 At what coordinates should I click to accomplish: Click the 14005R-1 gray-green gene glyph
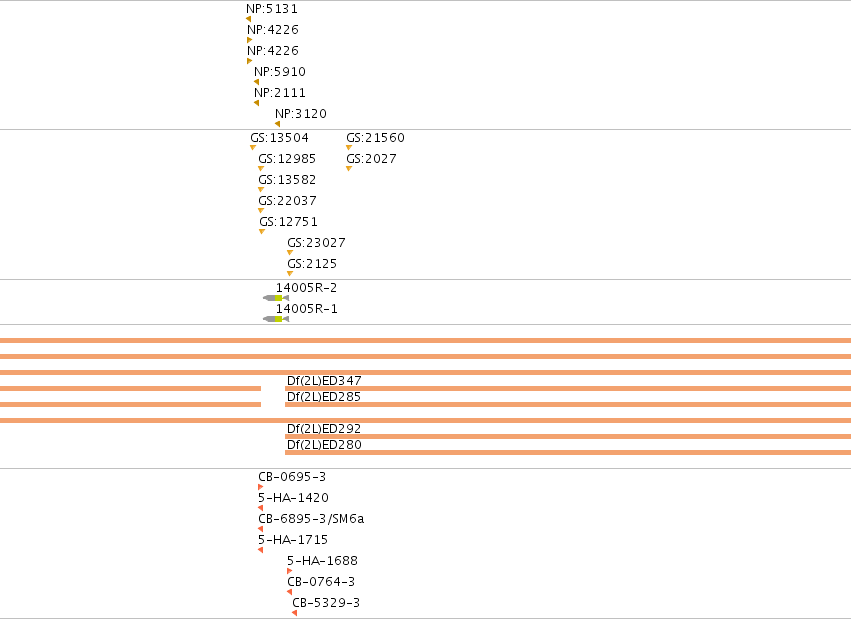pyautogui.click(x=276, y=319)
